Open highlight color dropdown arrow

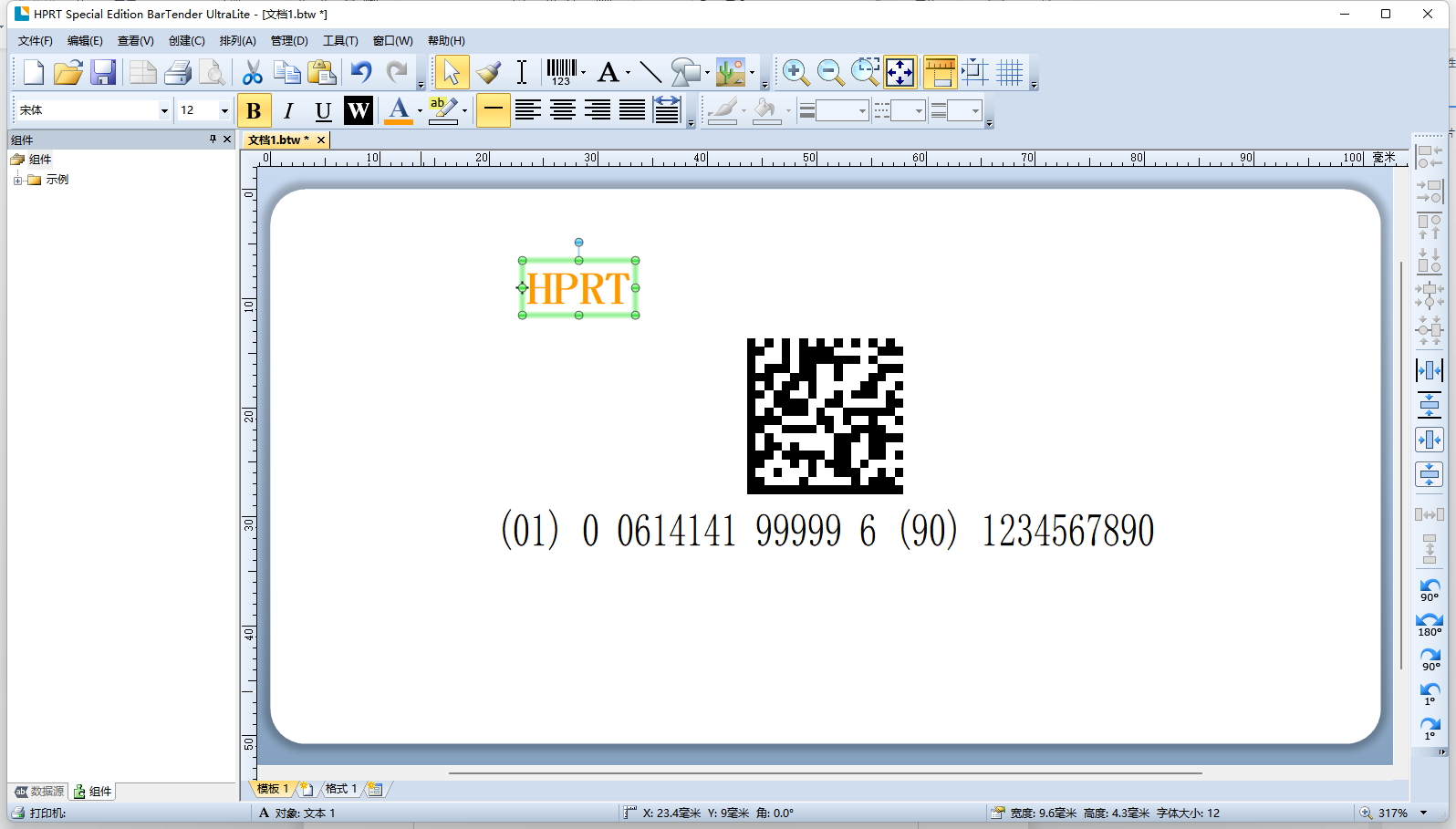click(x=465, y=111)
